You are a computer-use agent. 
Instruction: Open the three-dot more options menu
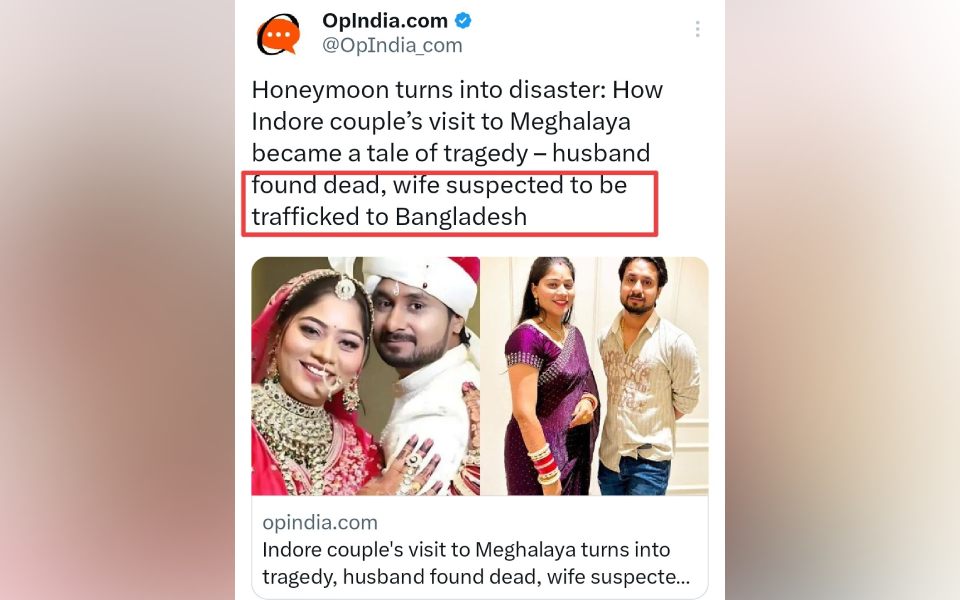(697, 29)
